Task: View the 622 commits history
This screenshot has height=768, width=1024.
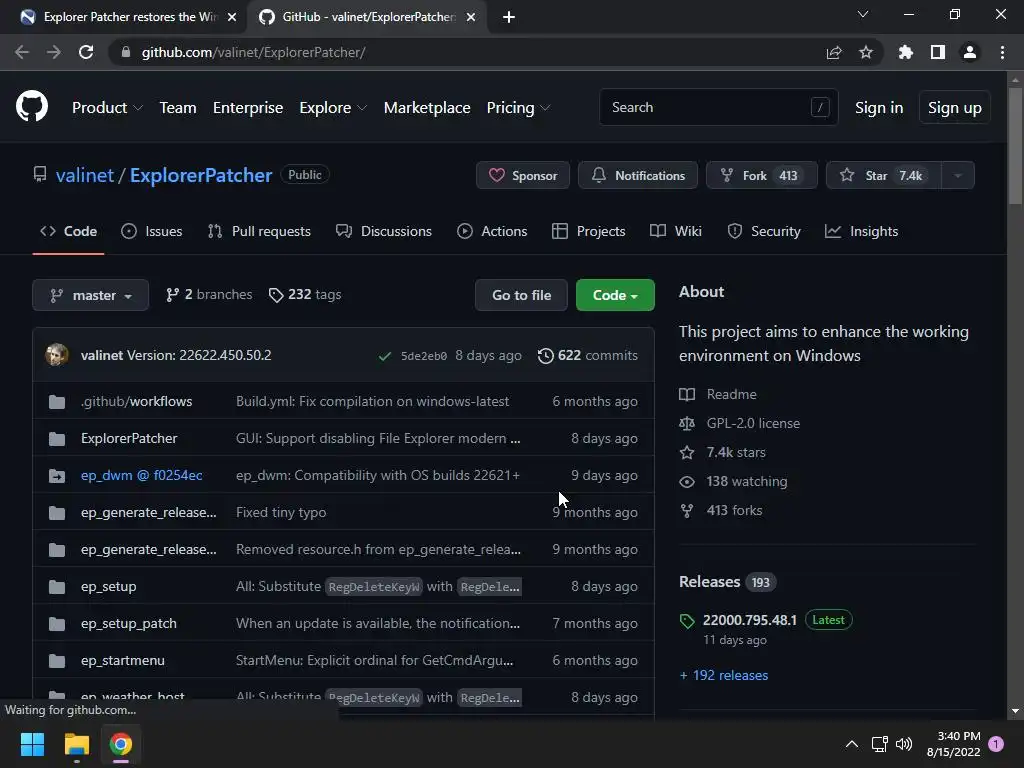Action: tap(588, 355)
